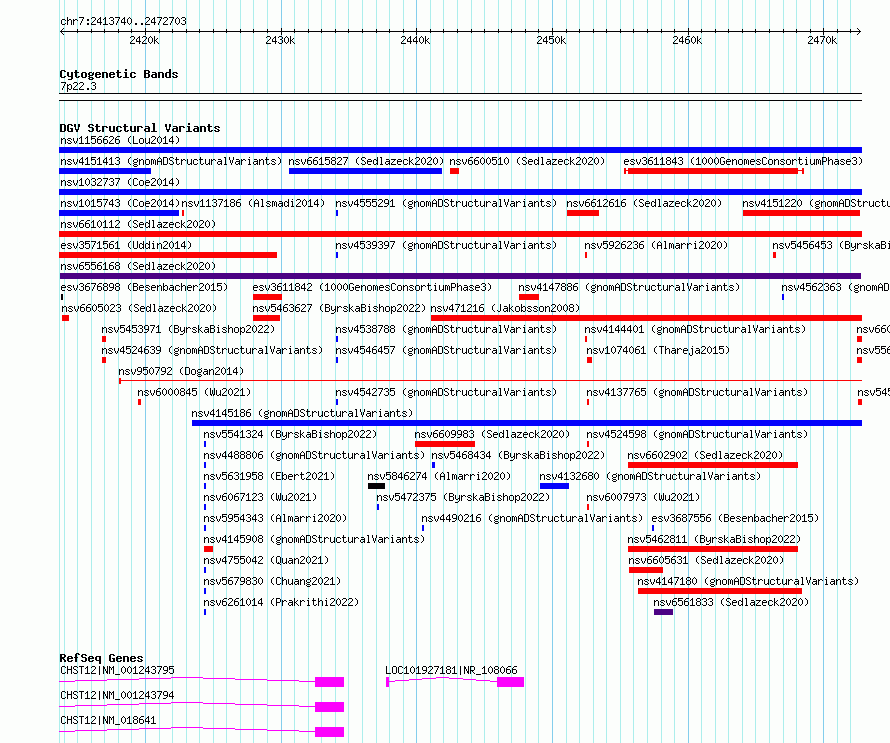Click nsv5926236 (Almarri2020) label
The width and height of the screenshot is (890, 743).
tap(656, 245)
